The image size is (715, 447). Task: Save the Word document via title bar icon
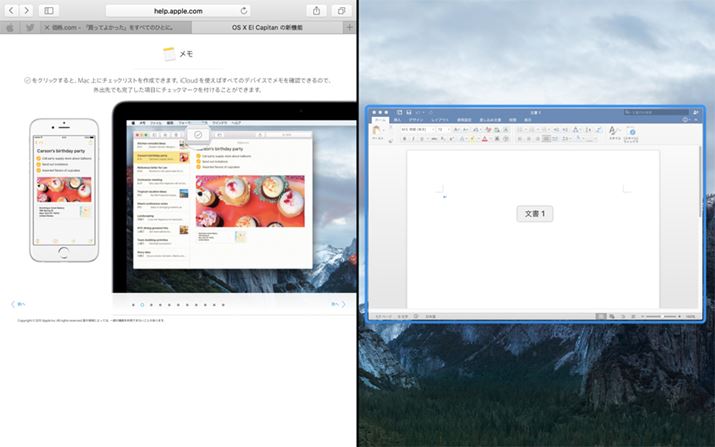(409, 112)
